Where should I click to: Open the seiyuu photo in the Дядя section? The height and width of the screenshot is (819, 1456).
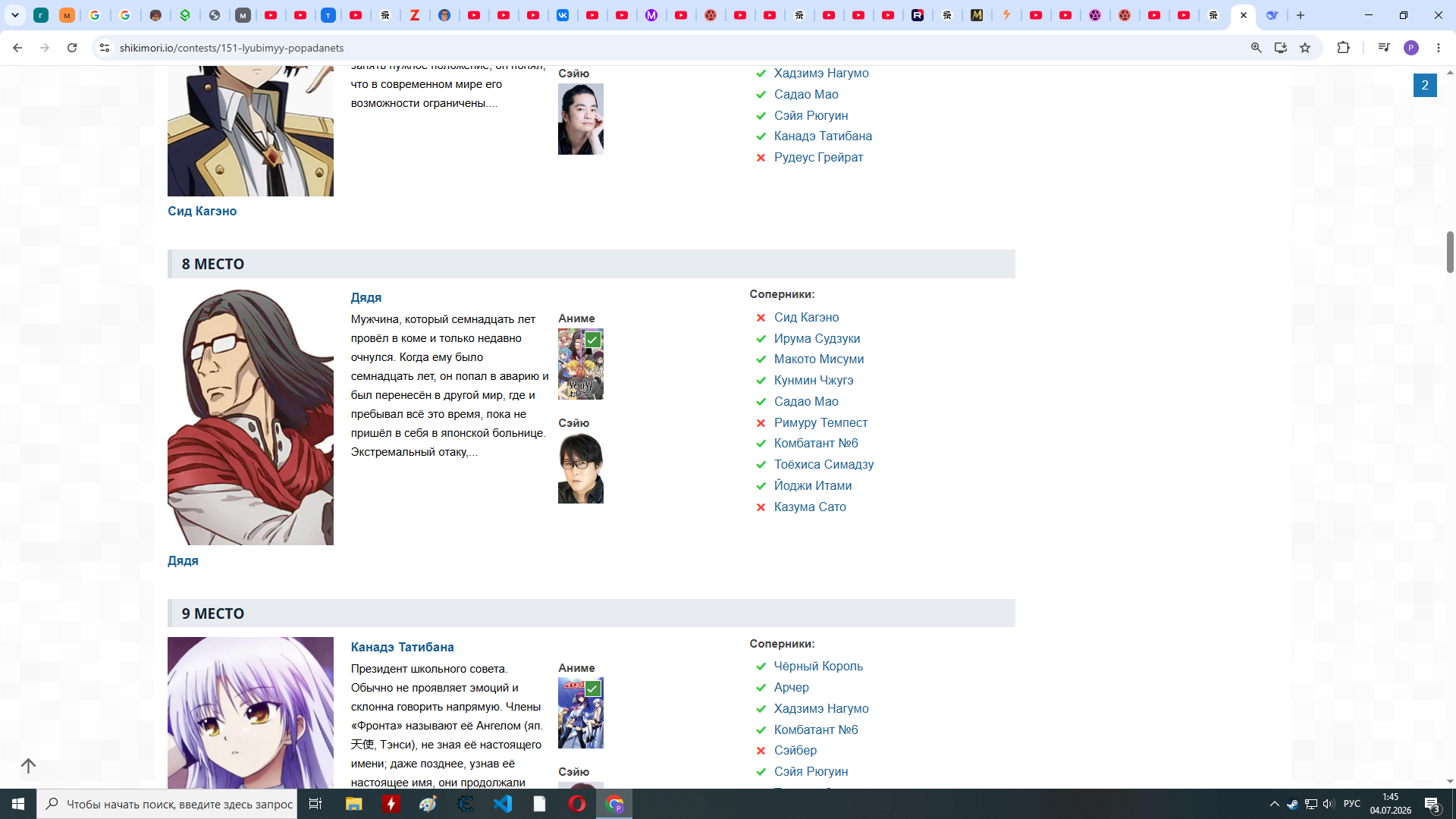pos(581,469)
